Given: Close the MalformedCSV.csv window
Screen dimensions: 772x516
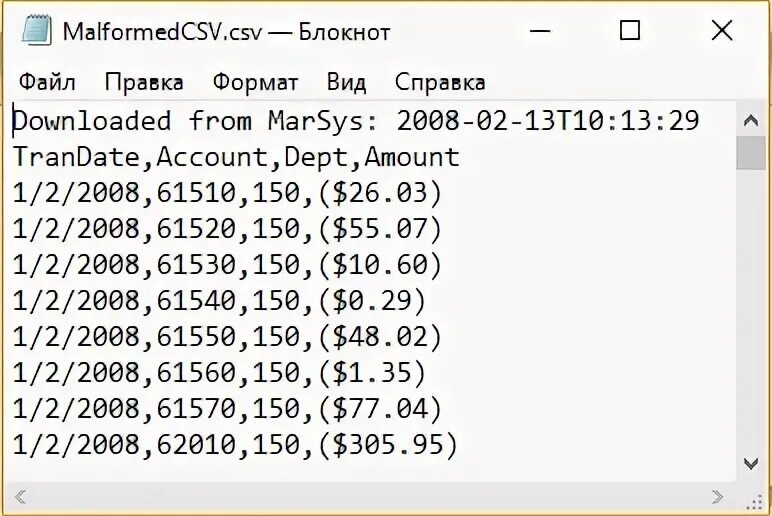Looking at the screenshot, I should (722, 31).
